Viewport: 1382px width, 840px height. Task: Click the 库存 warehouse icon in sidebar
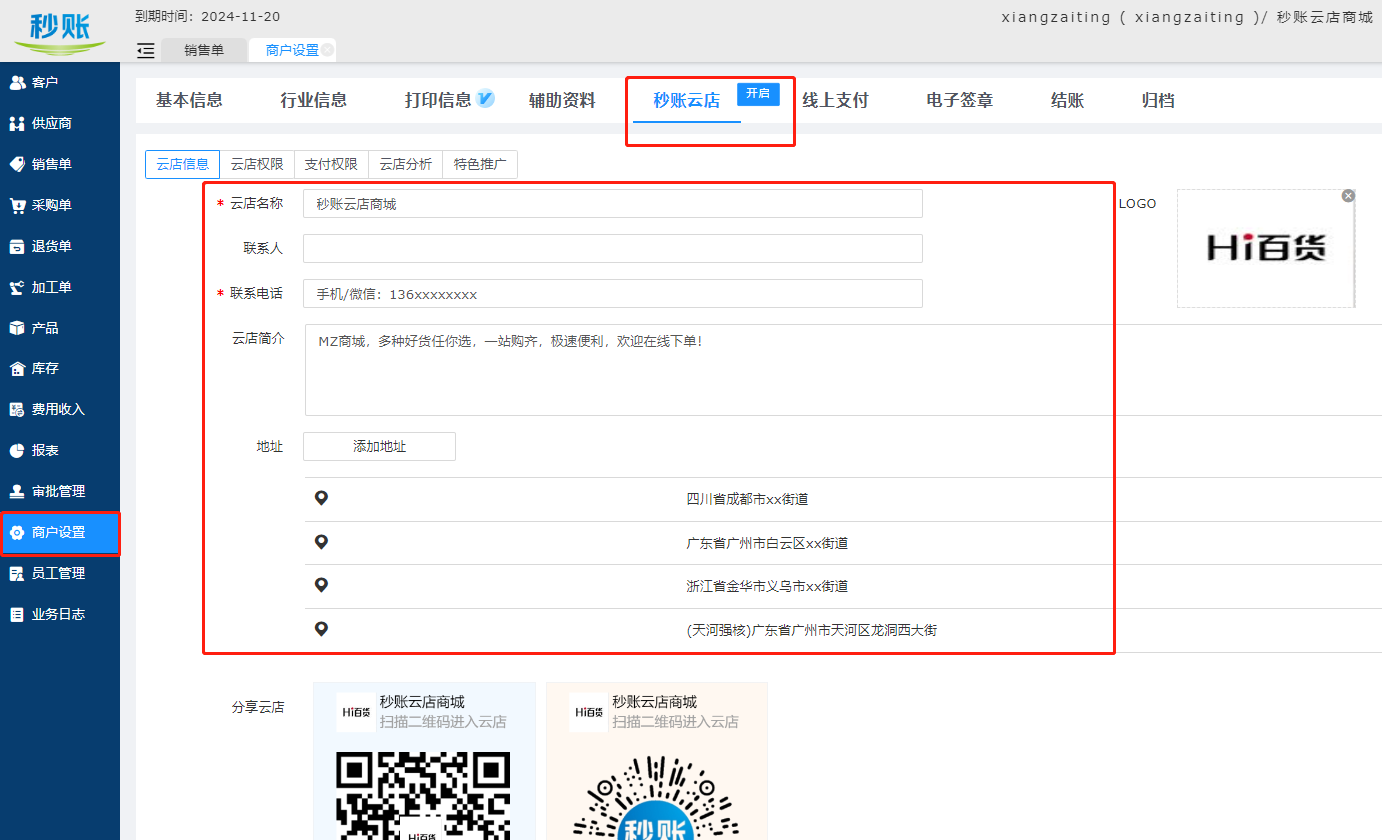coord(17,369)
